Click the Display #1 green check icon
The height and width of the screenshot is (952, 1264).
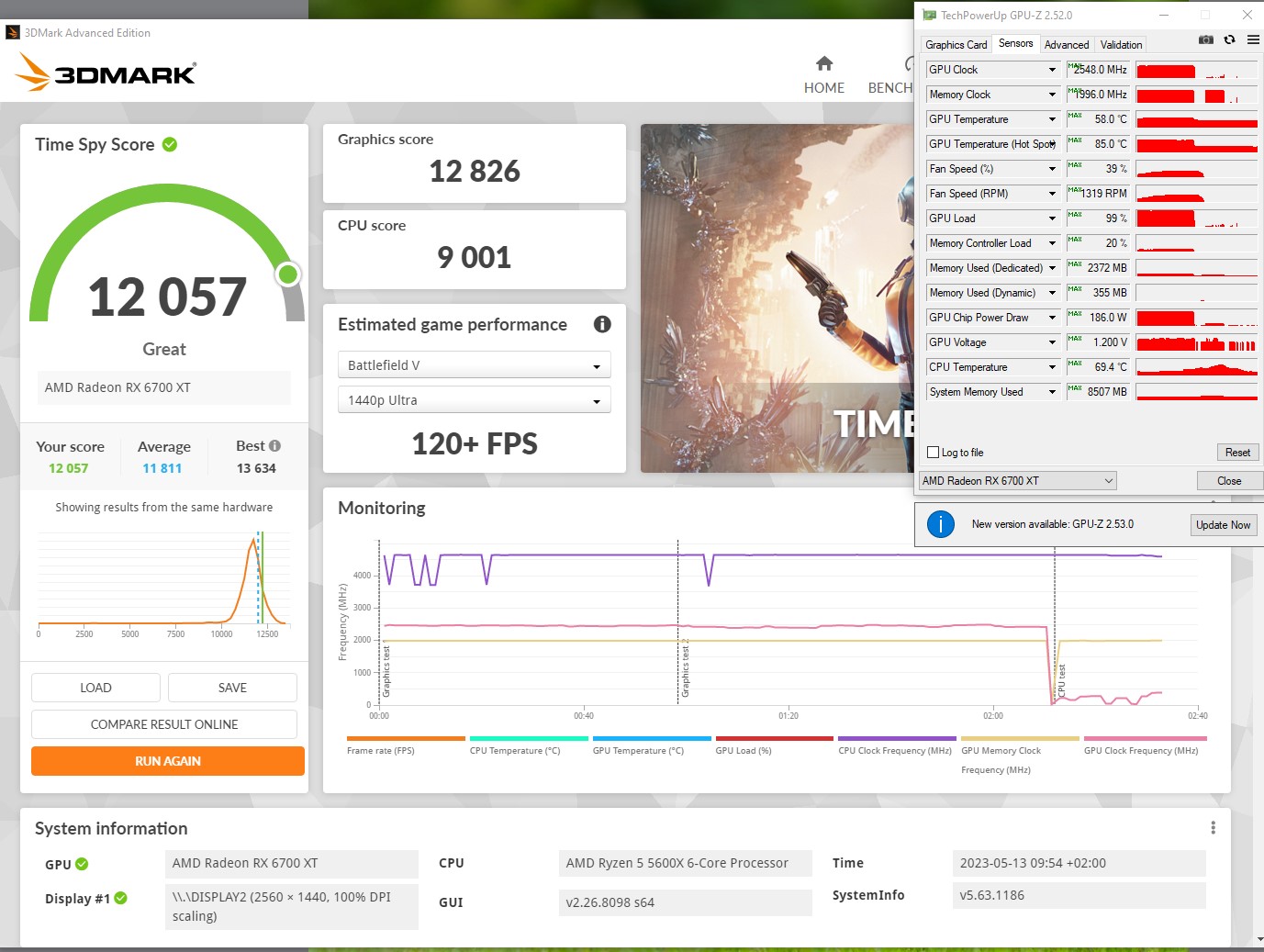120,898
